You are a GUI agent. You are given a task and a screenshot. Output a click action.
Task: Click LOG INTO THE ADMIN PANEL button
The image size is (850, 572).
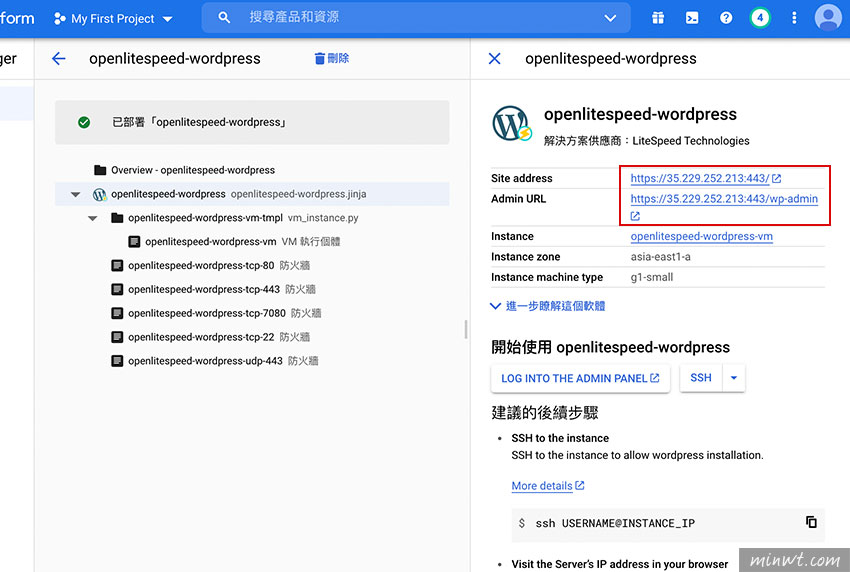click(580, 378)
